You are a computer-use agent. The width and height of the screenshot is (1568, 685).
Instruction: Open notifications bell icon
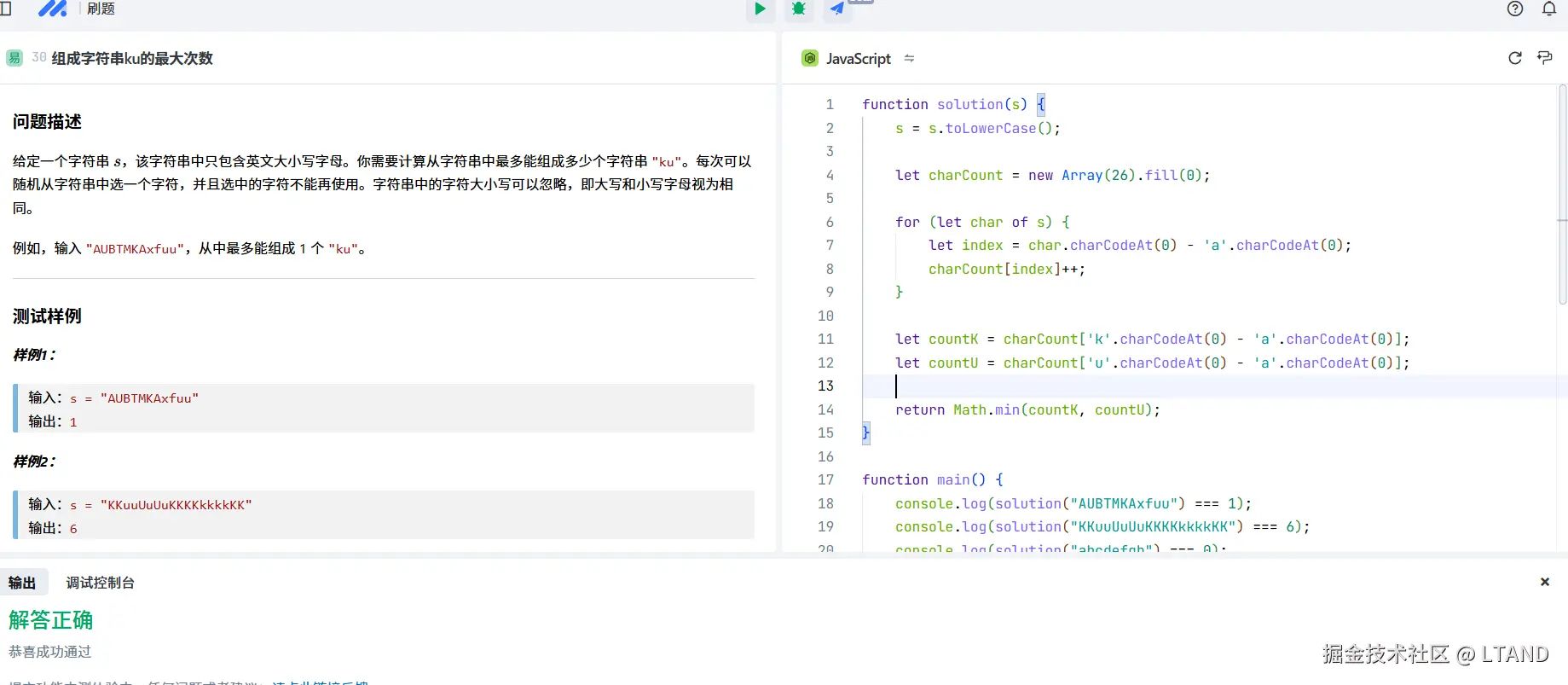pyautogui.click(x=1549, y=9)
